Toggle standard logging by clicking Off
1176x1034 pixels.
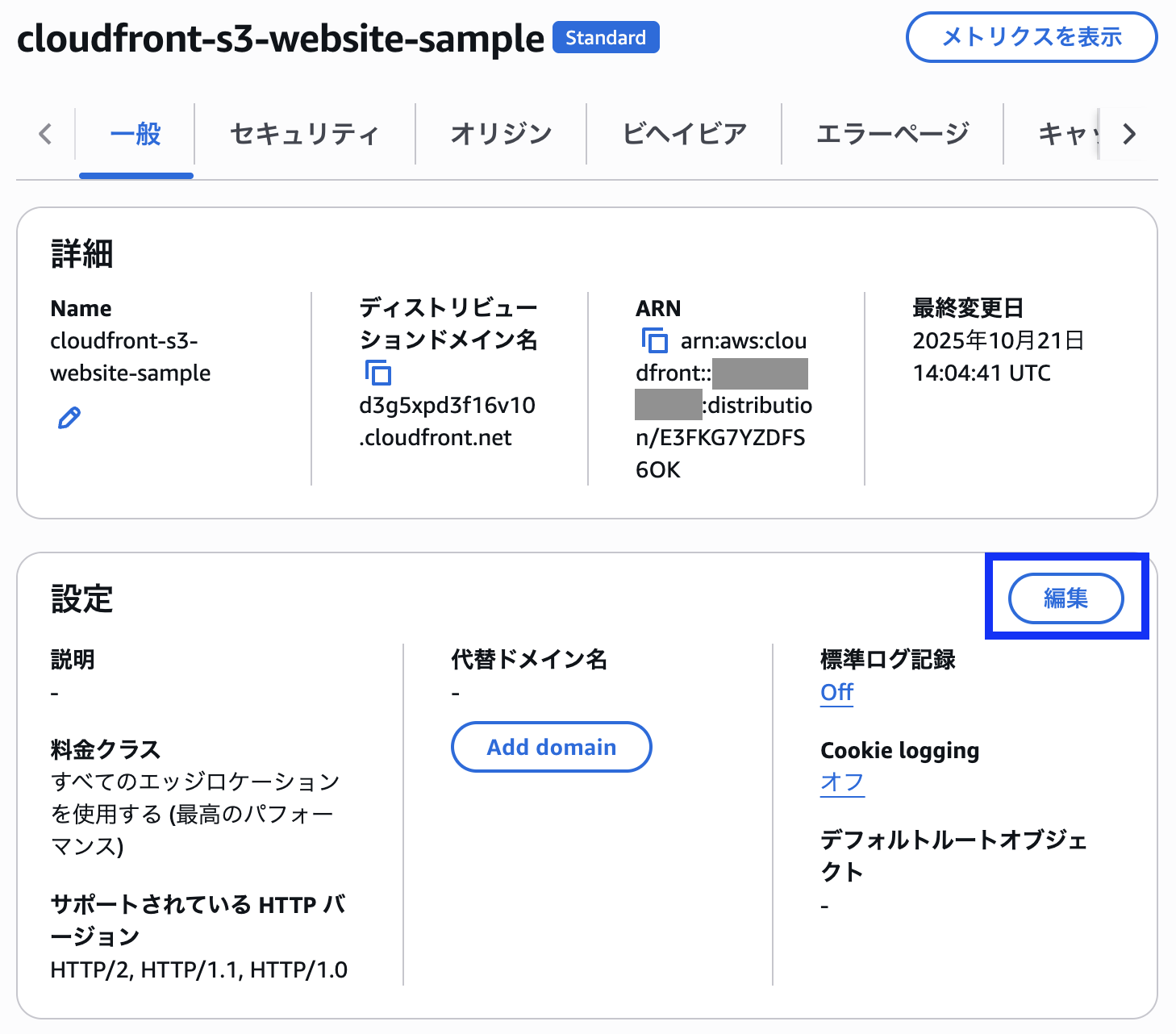point(836,692)
